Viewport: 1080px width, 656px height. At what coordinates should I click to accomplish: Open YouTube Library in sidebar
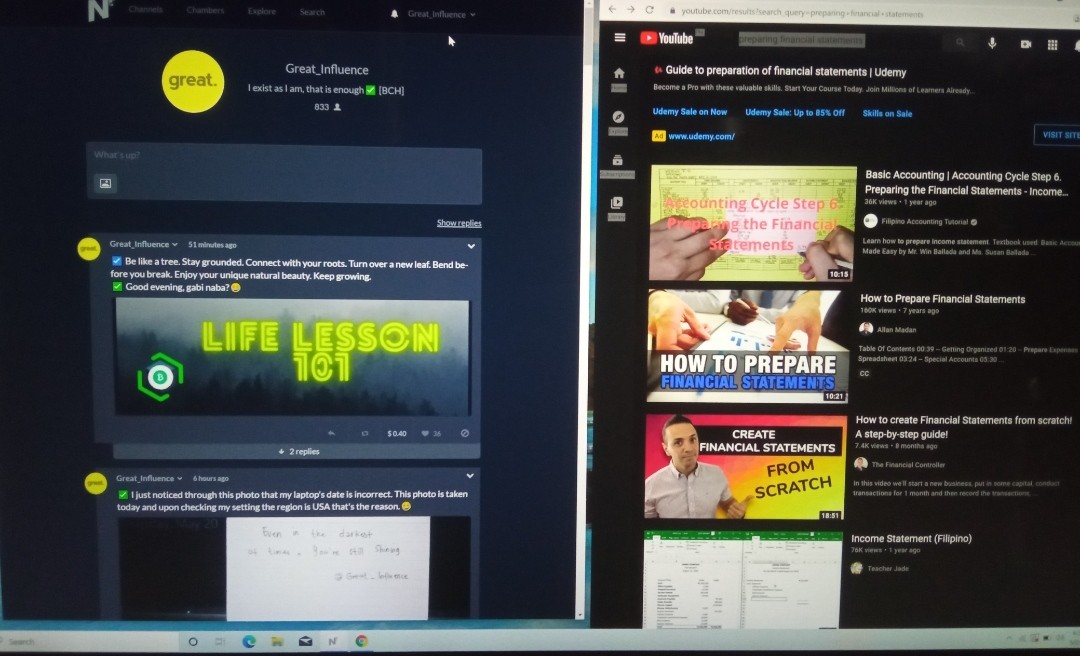click(x=616, y=207)
